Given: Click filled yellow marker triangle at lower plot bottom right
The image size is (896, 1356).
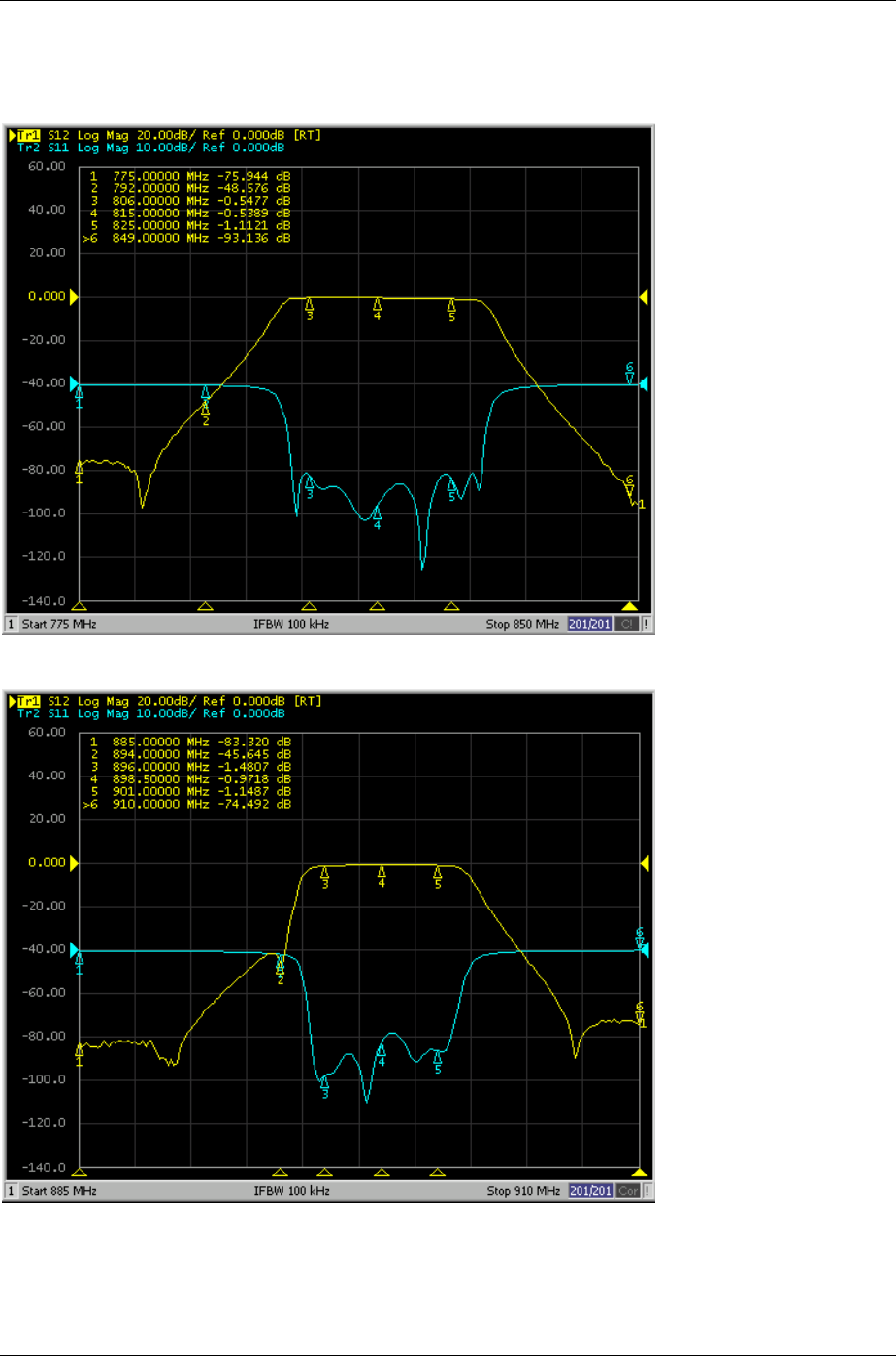Looking at the screenshot, I should tap(640, 1172).
